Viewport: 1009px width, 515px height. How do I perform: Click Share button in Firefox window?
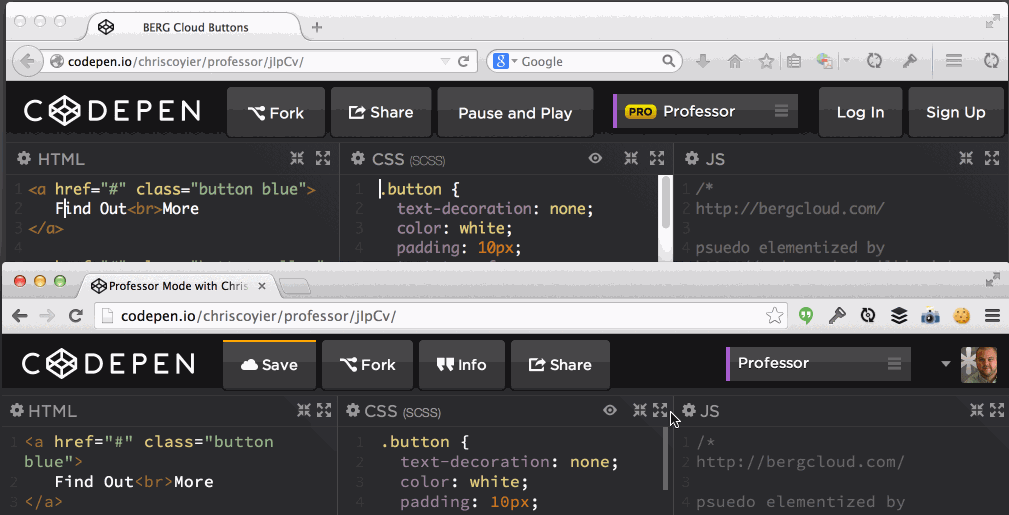[x=381, y=113]
